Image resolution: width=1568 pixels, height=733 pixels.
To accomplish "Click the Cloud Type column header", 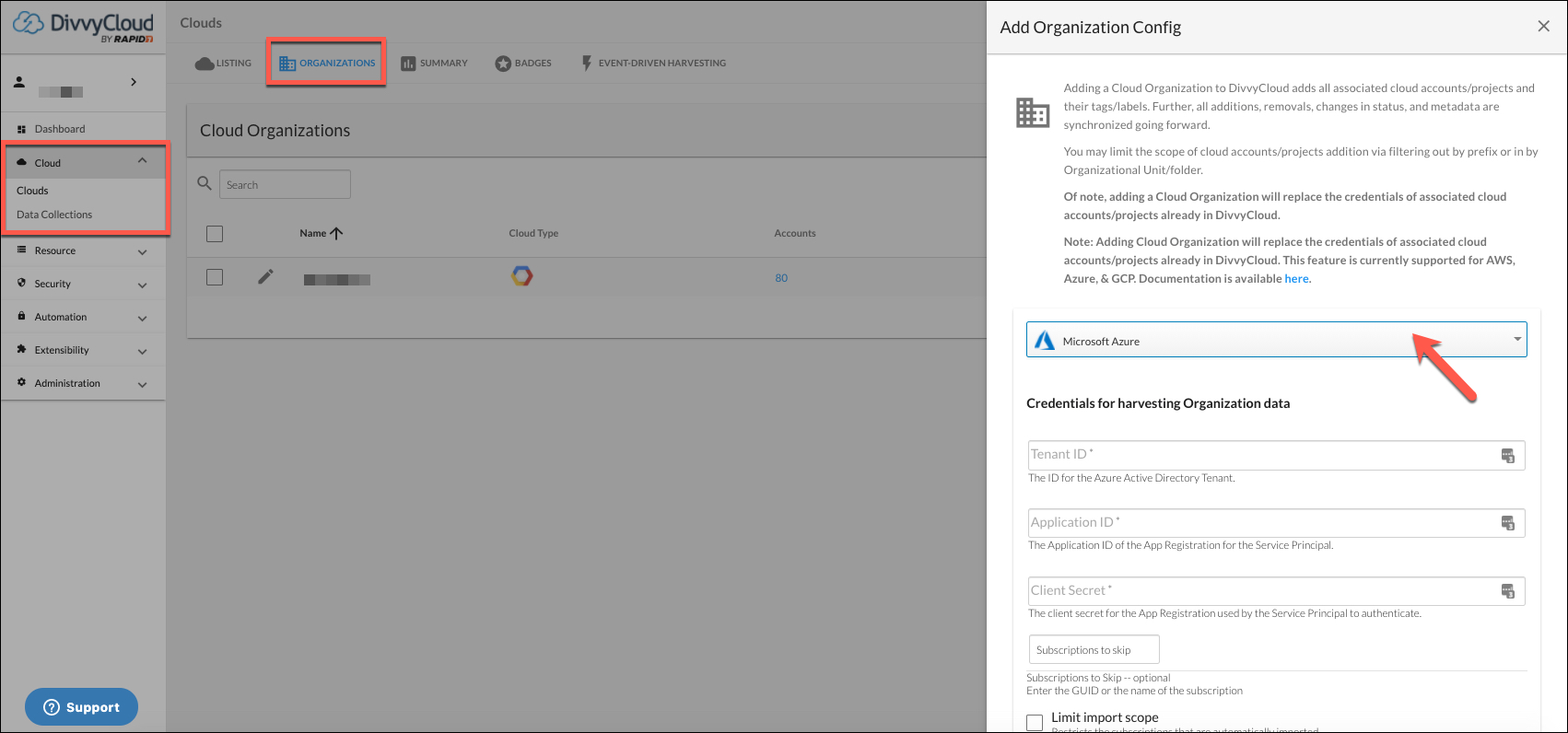I will [x=533, y=233].
